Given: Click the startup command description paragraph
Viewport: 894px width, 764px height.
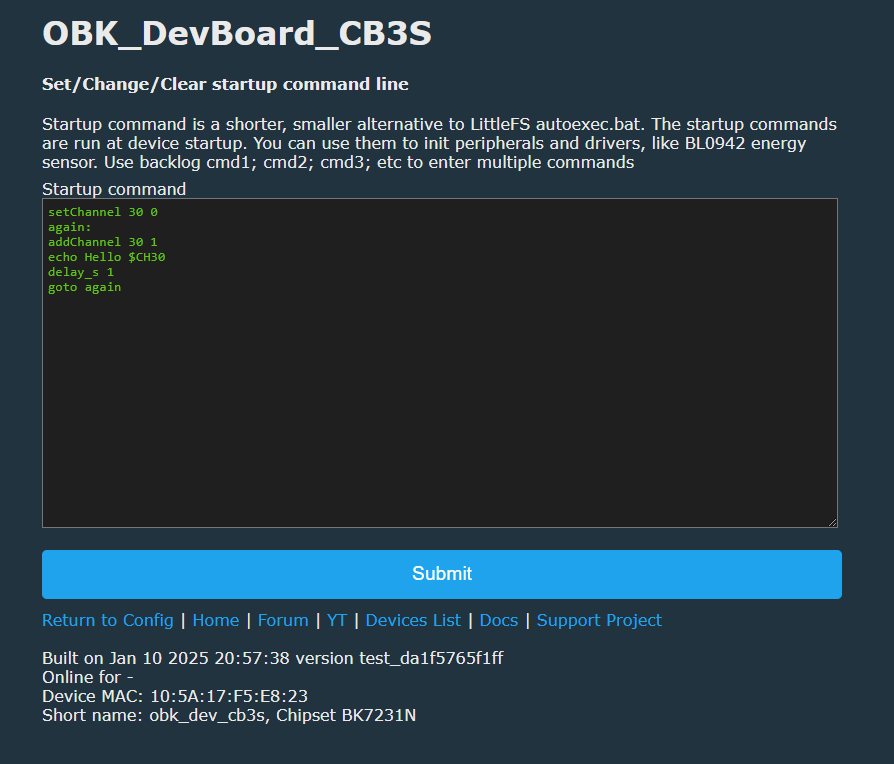Looking at the screenshot, I should (440, 143).
